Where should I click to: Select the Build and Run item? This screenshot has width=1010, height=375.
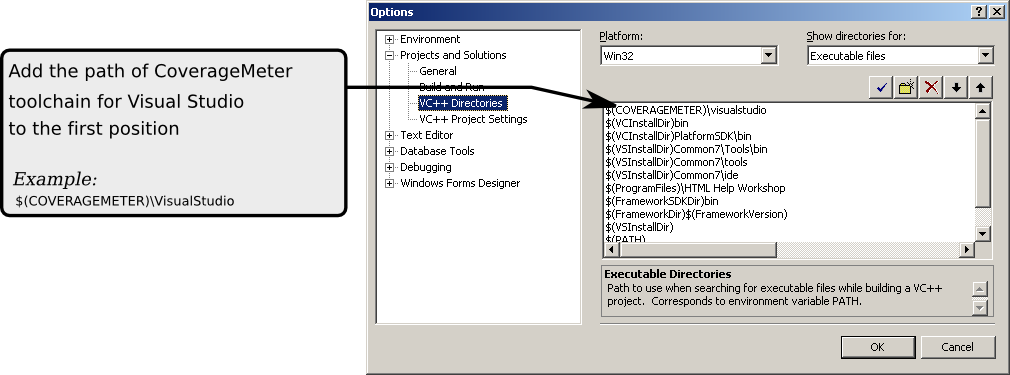tap(452, 87)
